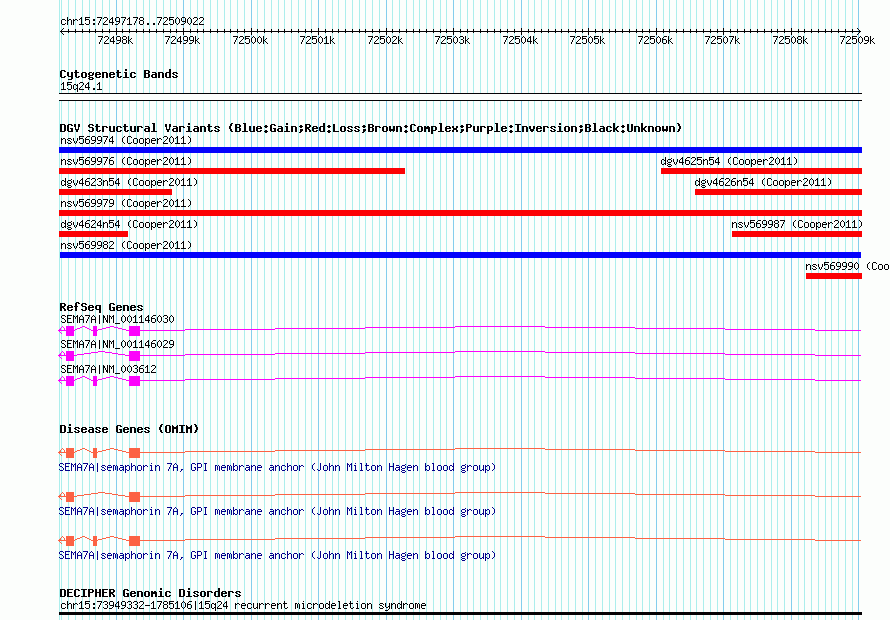This screenshot has width=890, height=620.
Task: Click the largest exon block of NM_001146029
Action: (x=135, y=355)
